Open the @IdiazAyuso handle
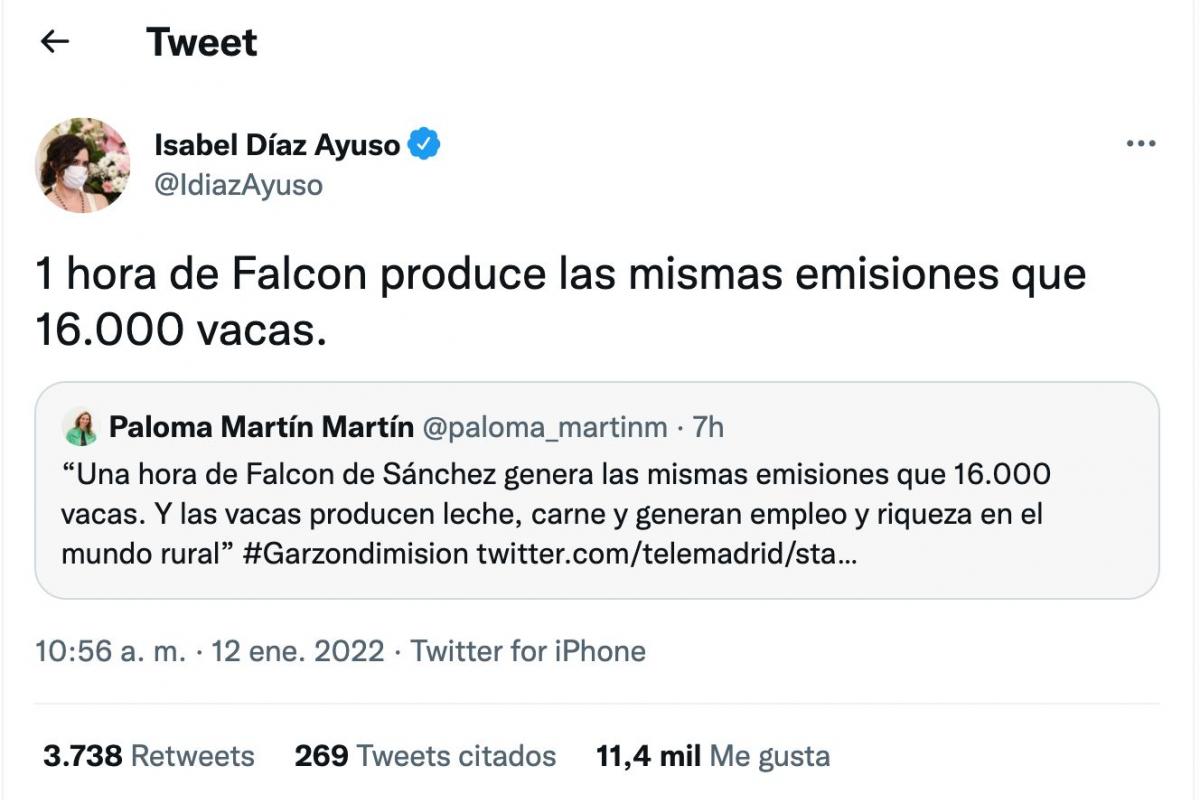Screen dimensions: 1200x800 coord(238,185)
